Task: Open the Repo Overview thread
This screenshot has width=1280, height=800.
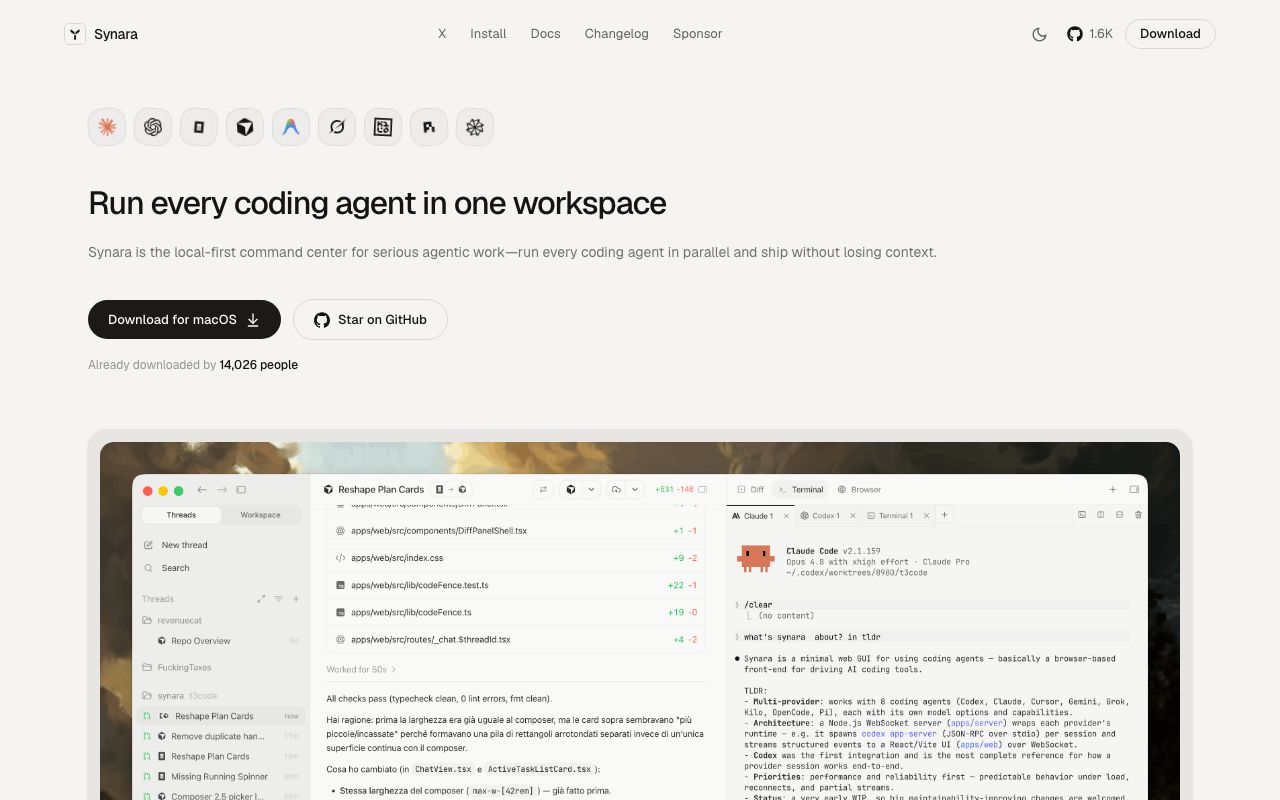Action: [220, 641]
